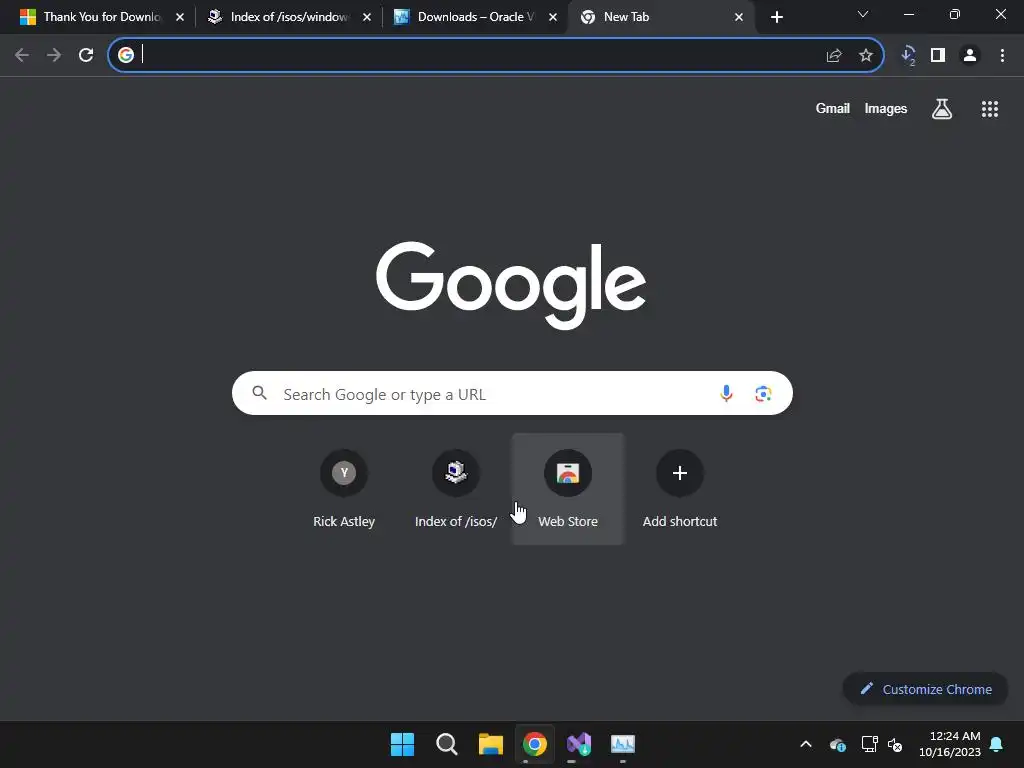Open Images link
1024x768 pixels.
click(886, 109)
